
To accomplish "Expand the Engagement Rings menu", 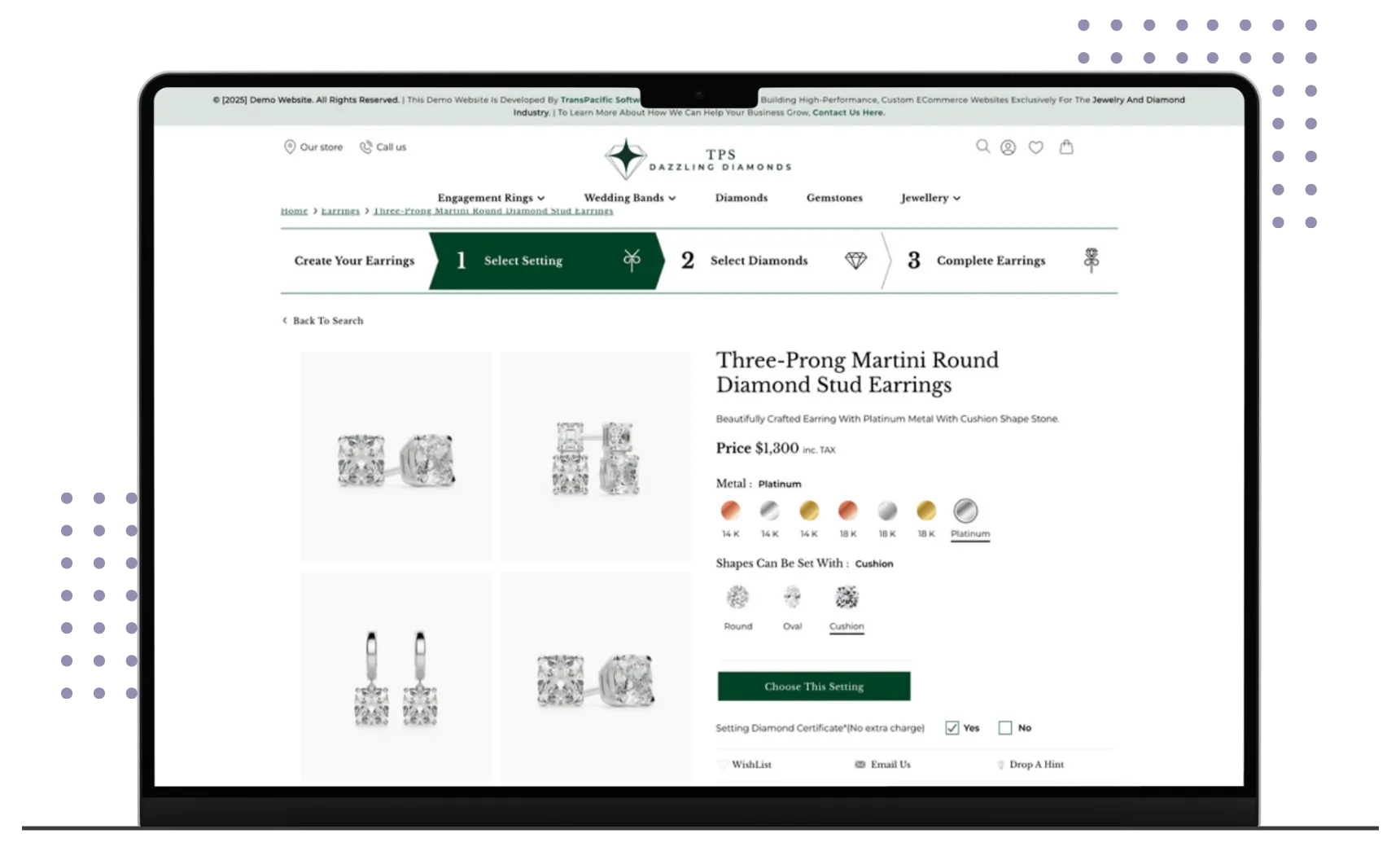I will tap(490, 198).
